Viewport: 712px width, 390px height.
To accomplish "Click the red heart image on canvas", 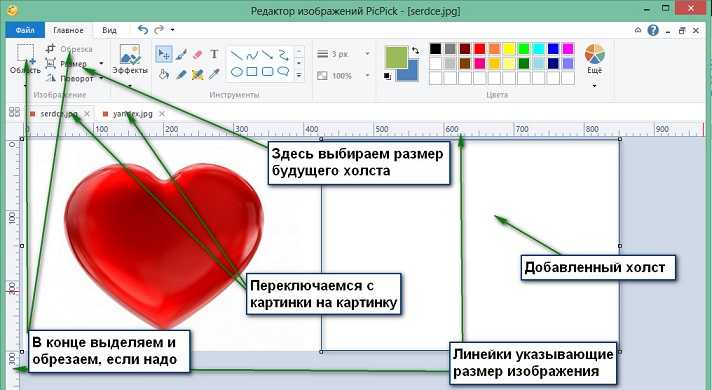I will coord(163,245).
